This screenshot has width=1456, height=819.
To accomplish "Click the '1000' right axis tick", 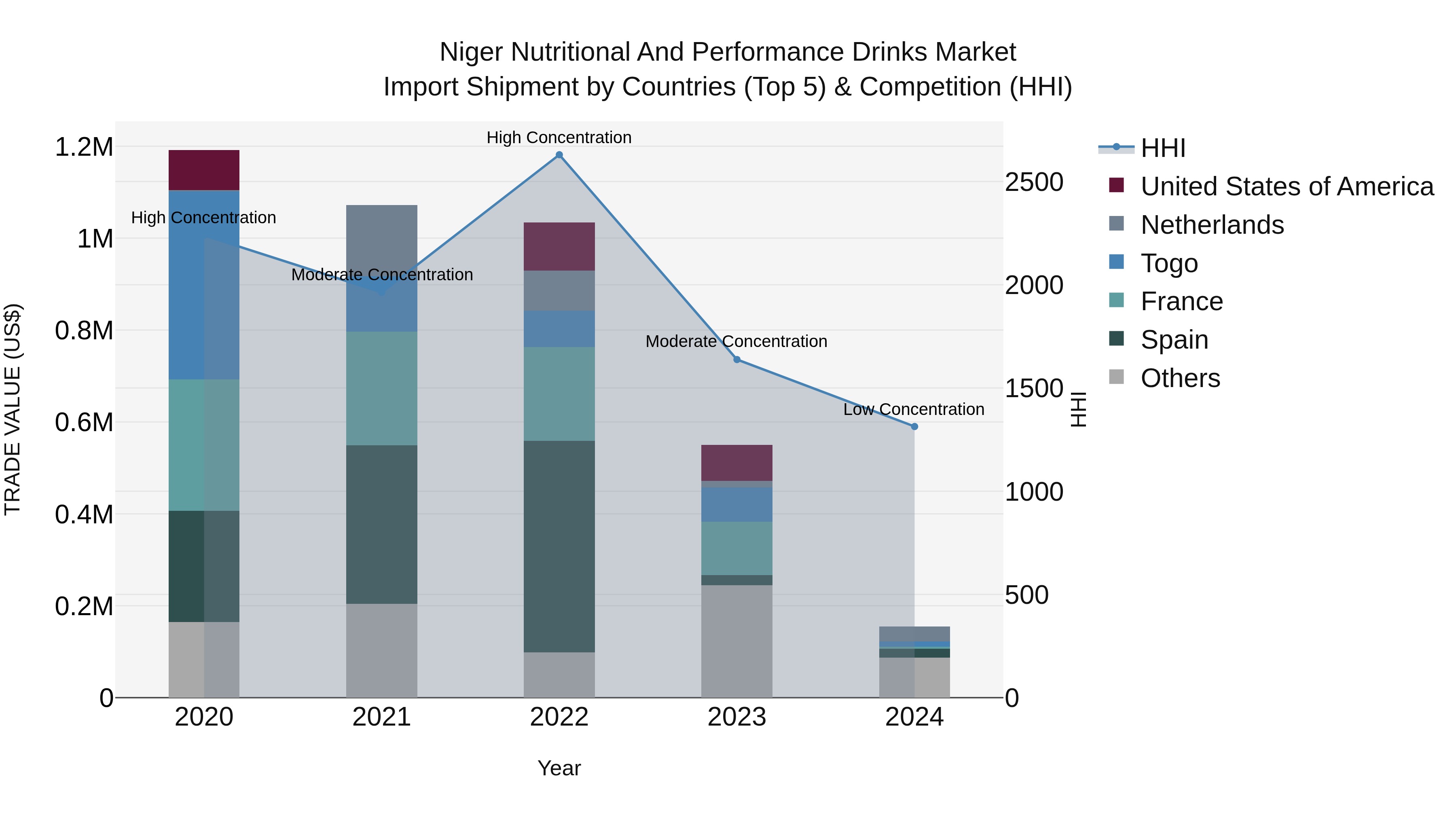I will coord(1034,492).
